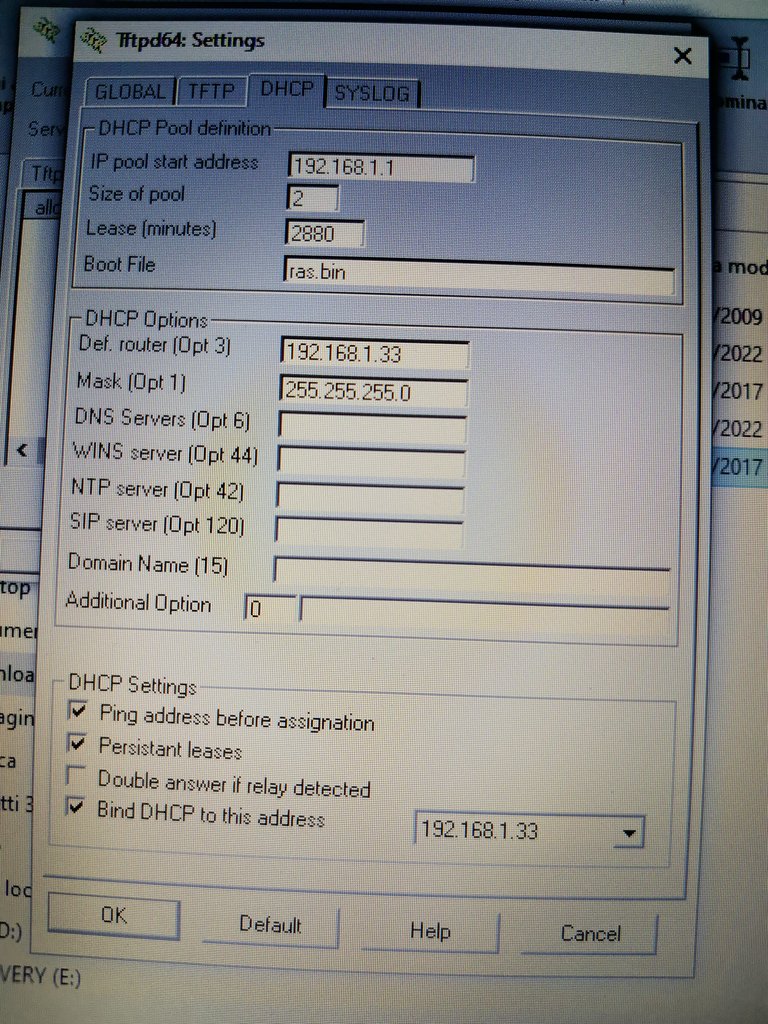Toggle Bind DHCP to this address checkbox
Image resolution: width=768 pixels, height=1024 pixels.
(76, 807)
